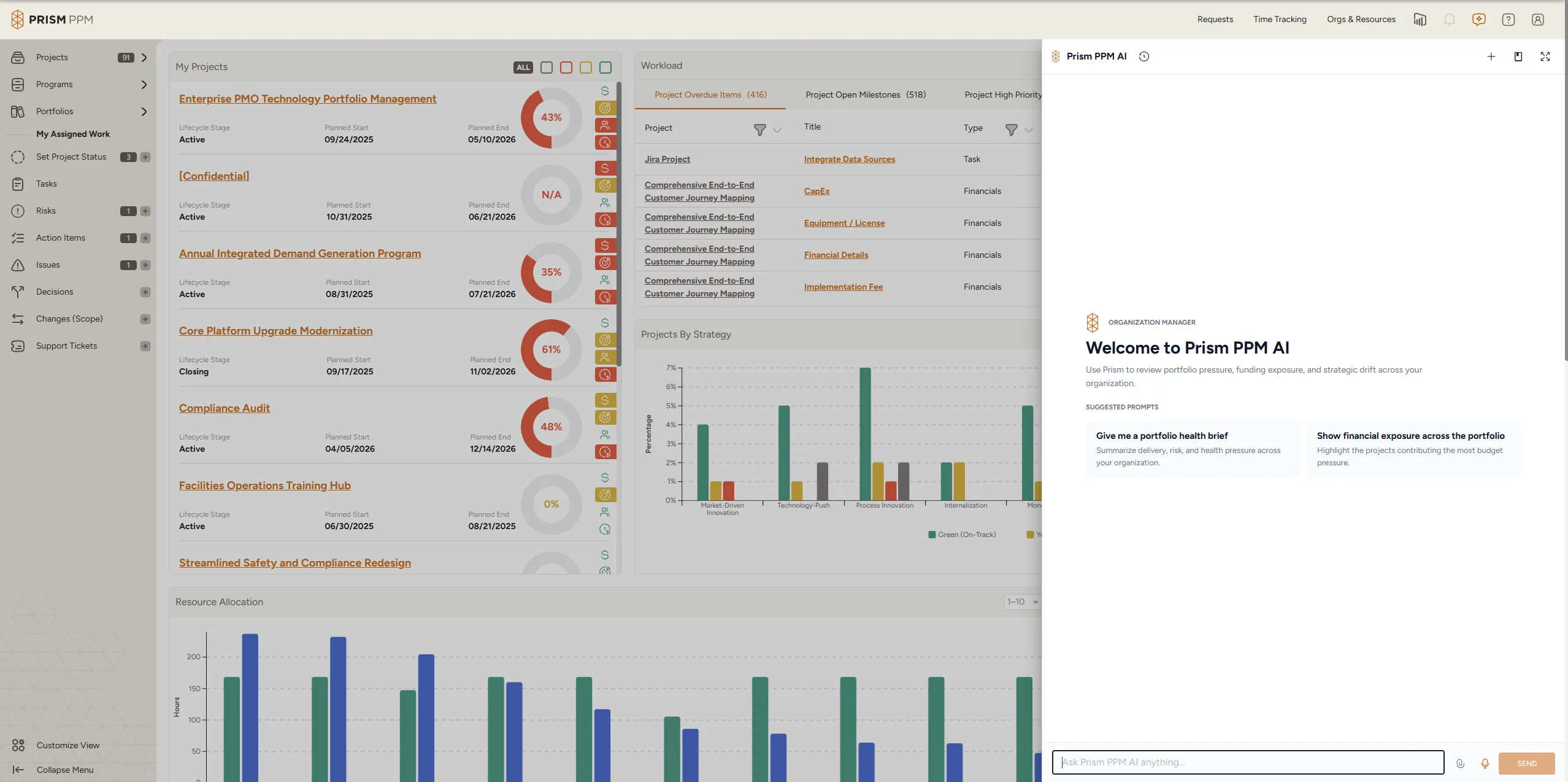Open the 1–10 Resource Allocation dropdown

click(1022, 602)
